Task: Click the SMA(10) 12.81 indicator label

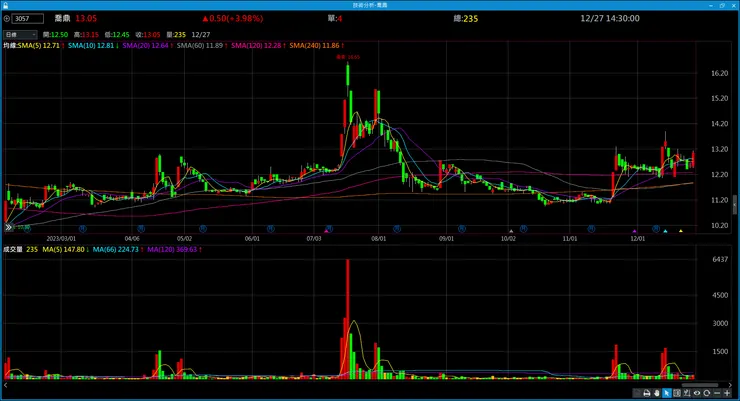Action: [x=91, y=46]
